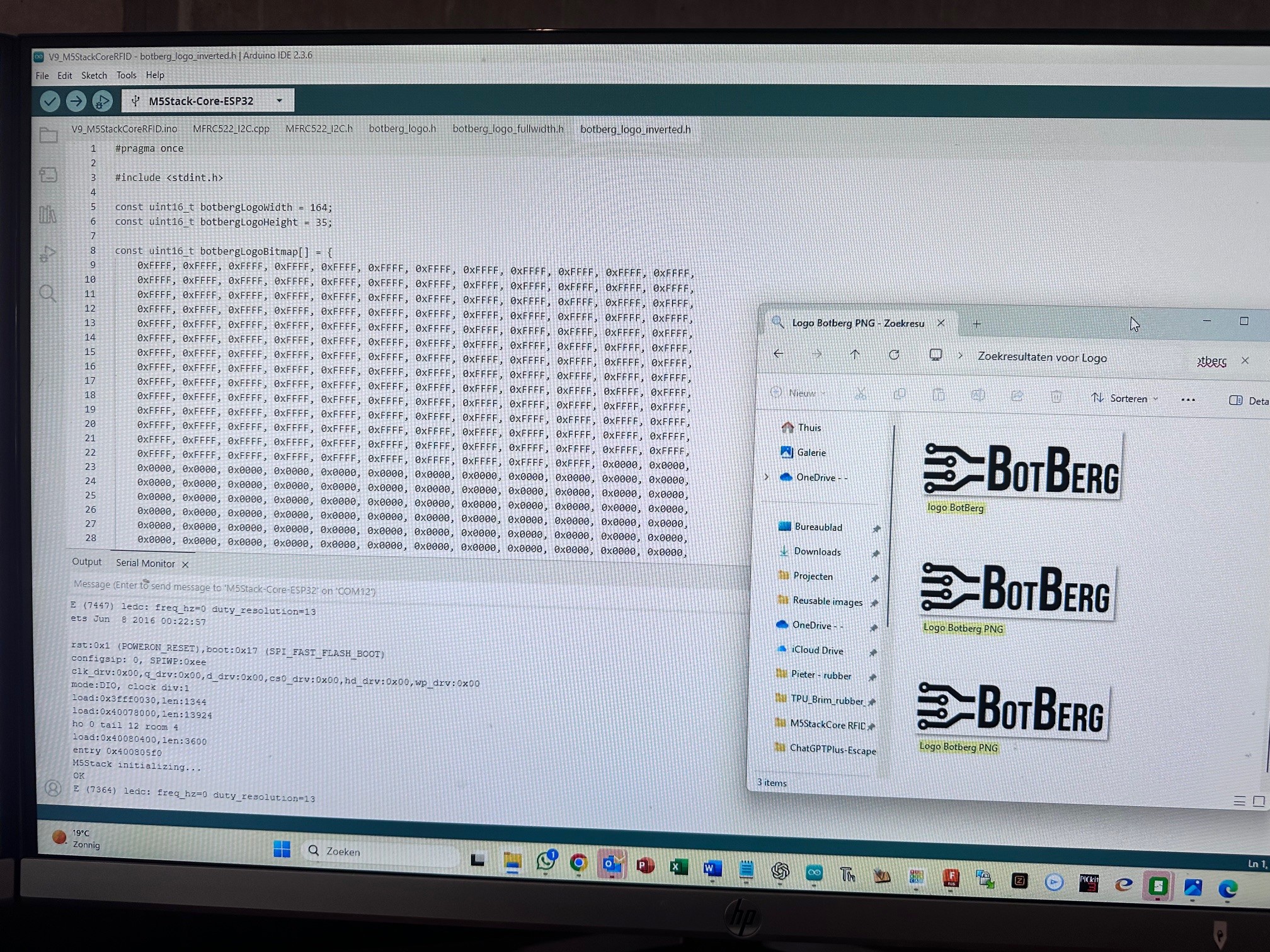
Task: Open PICkit 3 app from the taskbar
Action: click(1089, 883)
